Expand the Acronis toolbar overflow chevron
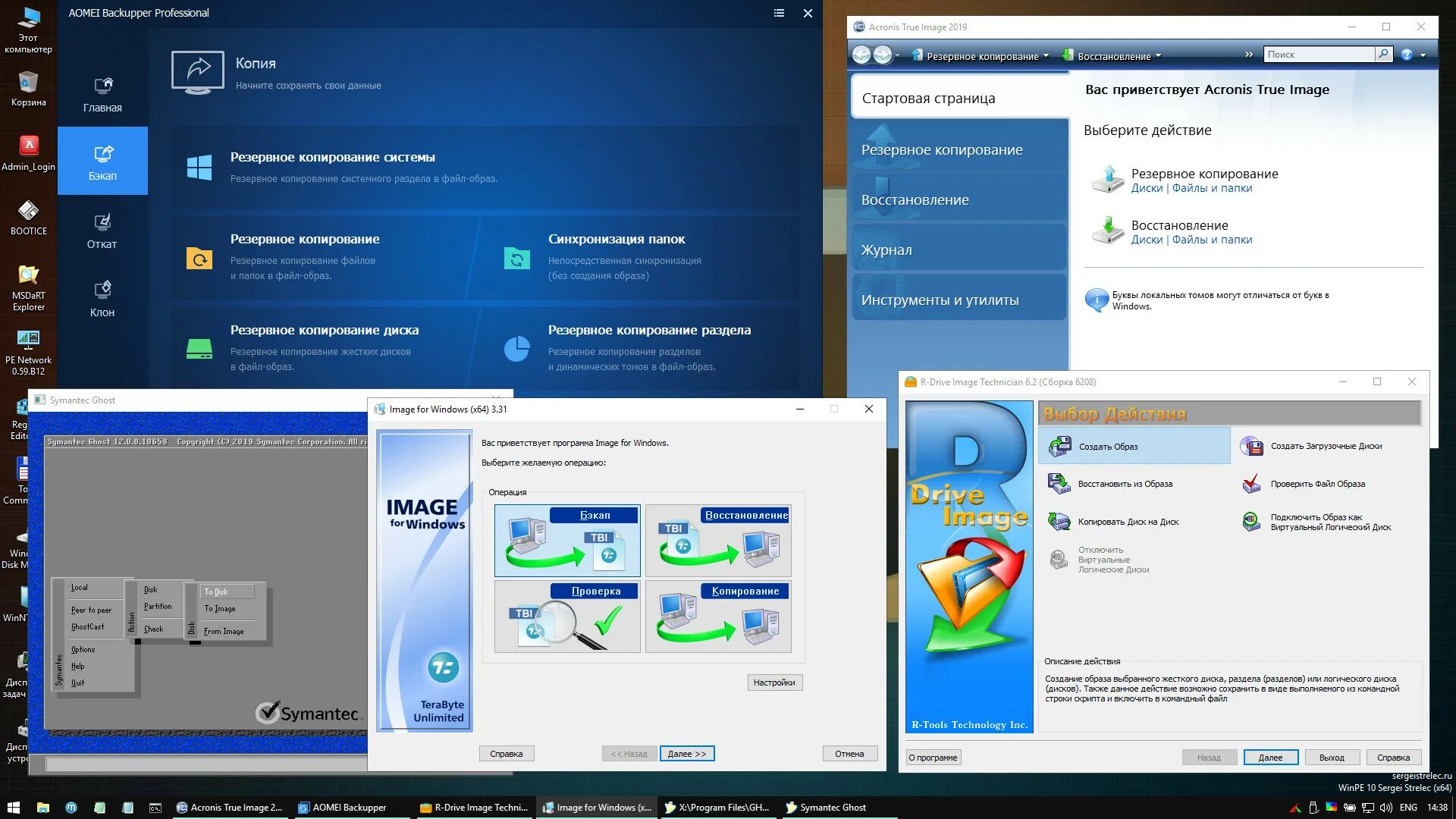The width and height of the screenshot is (1456, 819). (1249, 55)
